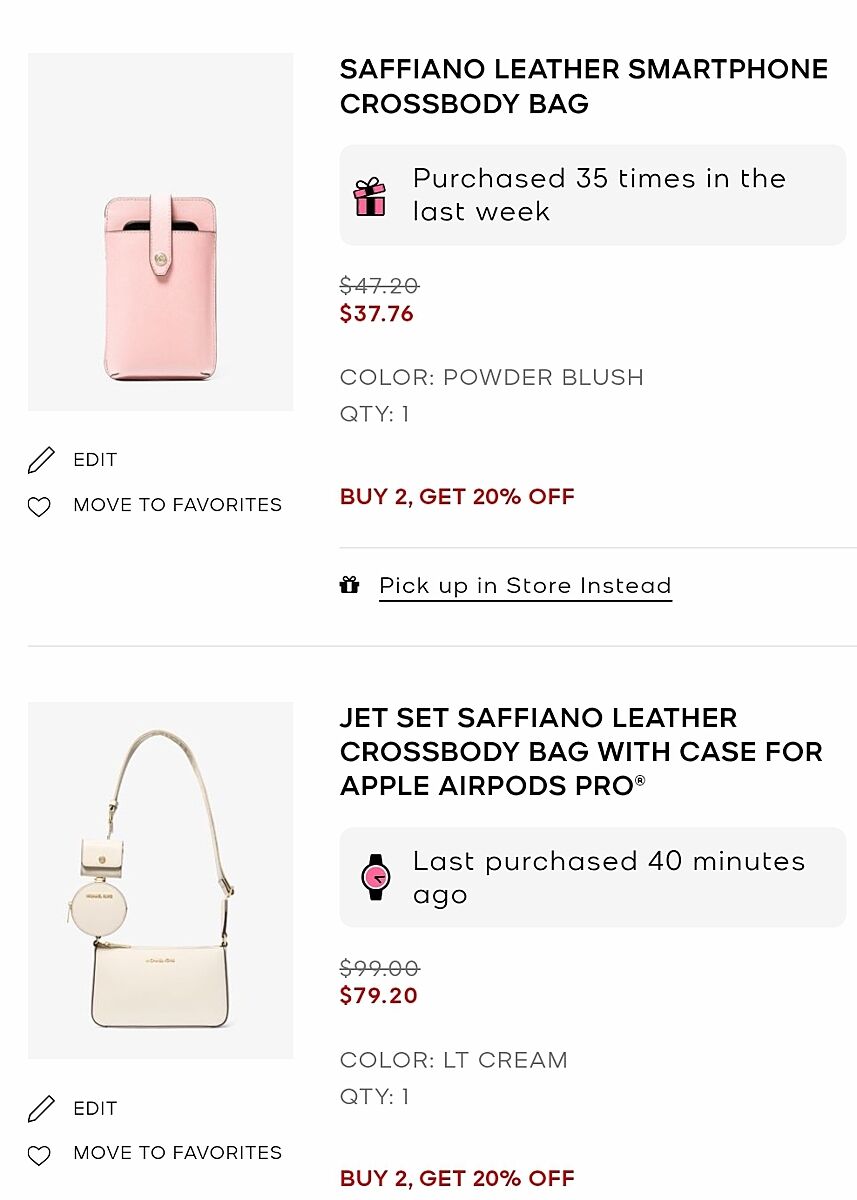This screenshot has height=1200, width=857.
Task: Click the heart icon for the cream Jet Set bag
Action: tap(39, 1155)
